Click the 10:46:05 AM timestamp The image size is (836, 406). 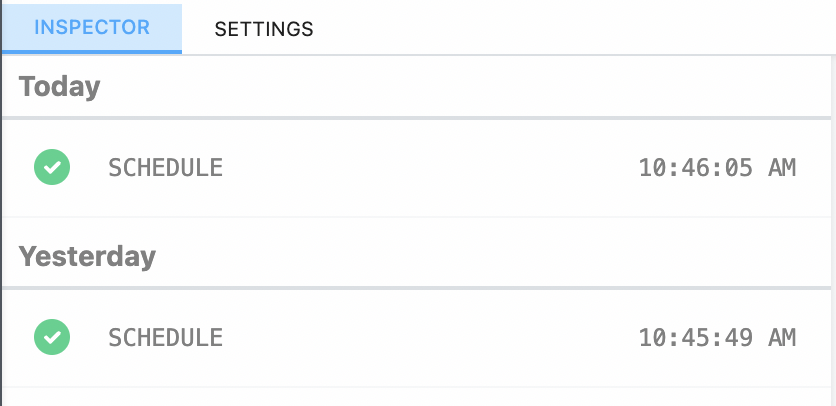click(717, 168)
